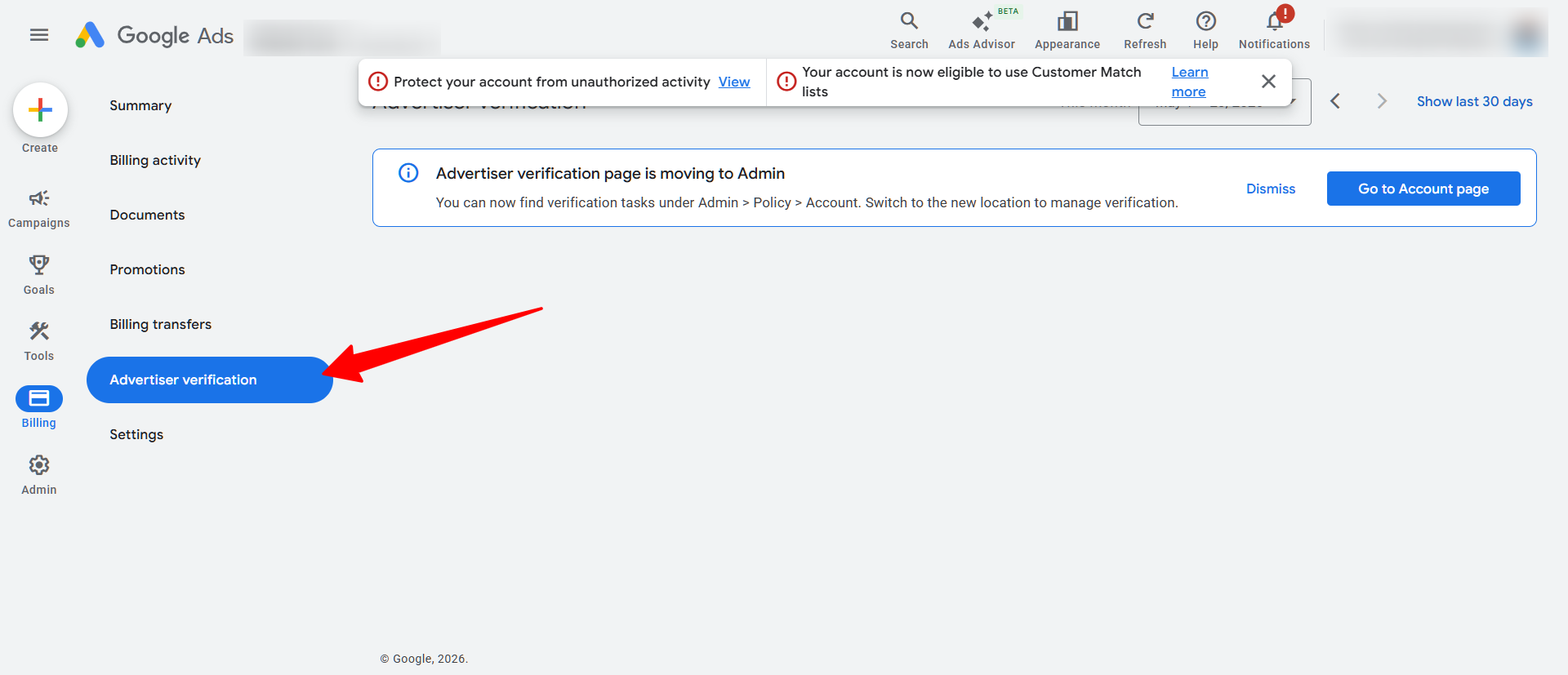Click the alert icon beside Protect your account

378,82
